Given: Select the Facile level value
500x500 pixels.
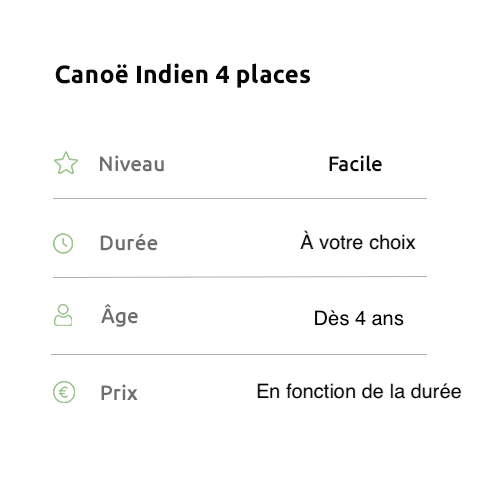Looking at the screenshot, I should 355,164.
